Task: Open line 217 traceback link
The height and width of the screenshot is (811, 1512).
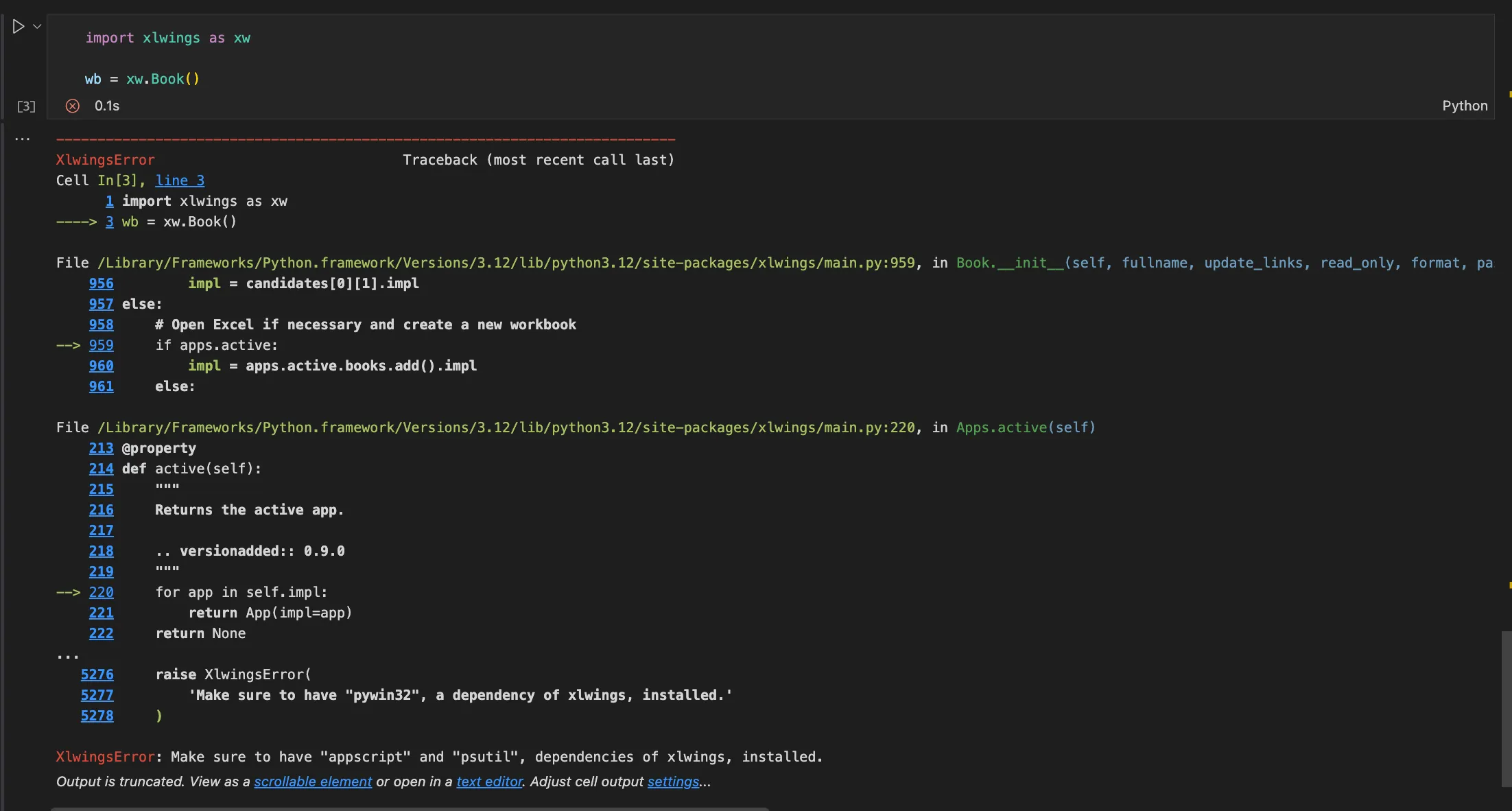Action: [x=102, y=530]
